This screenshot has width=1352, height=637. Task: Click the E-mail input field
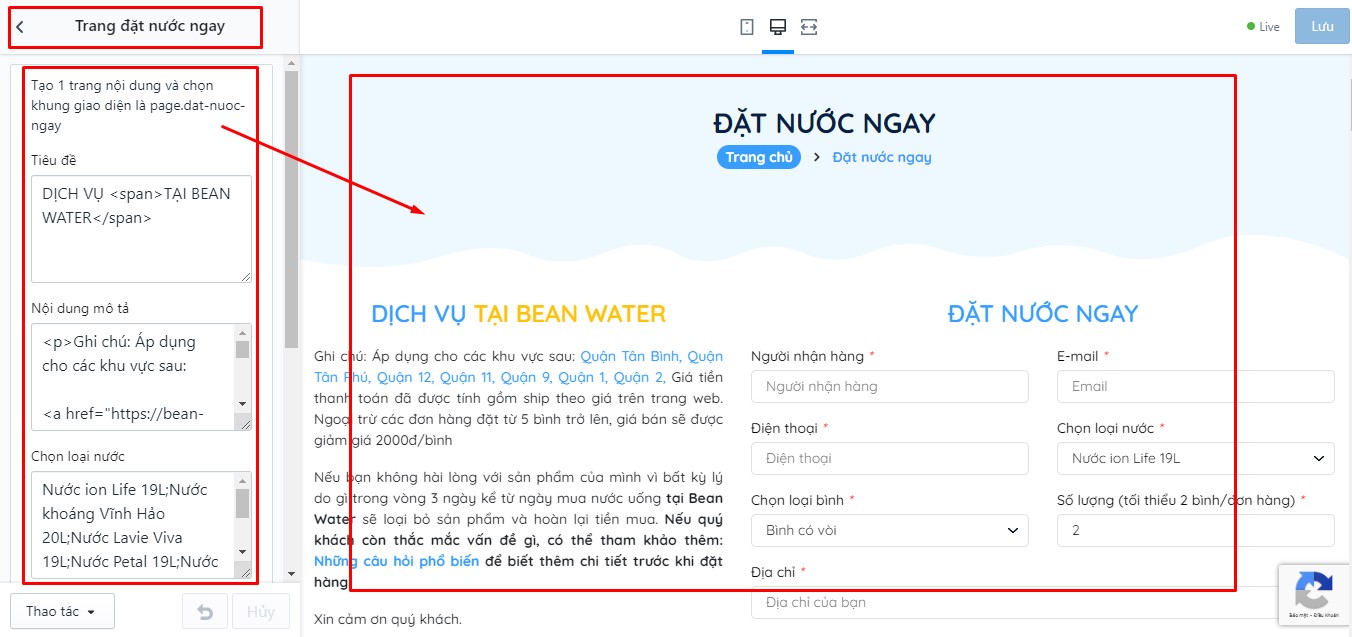point(1195,386)
